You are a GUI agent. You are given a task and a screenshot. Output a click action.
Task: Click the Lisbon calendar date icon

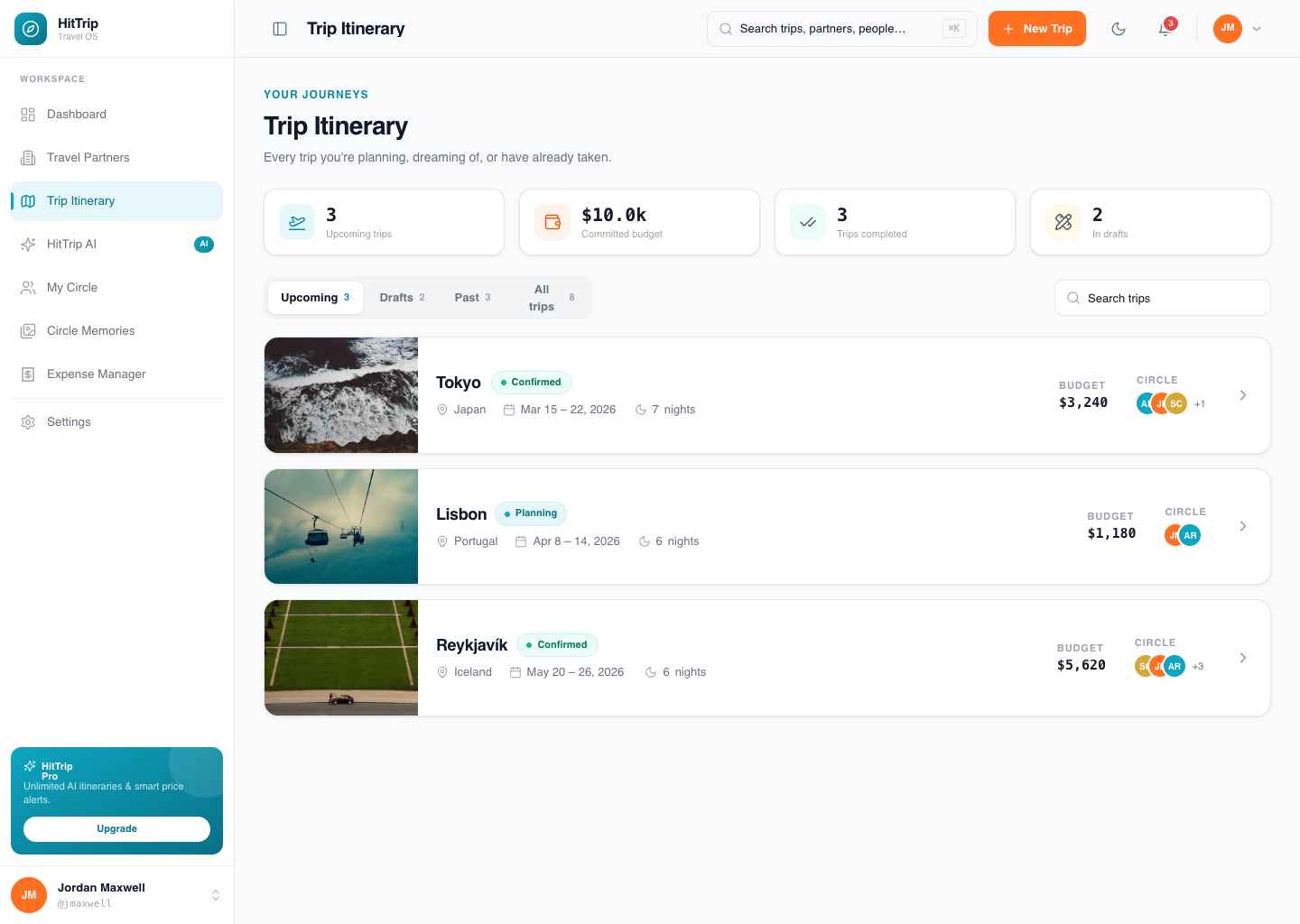(x=521, y=541)
